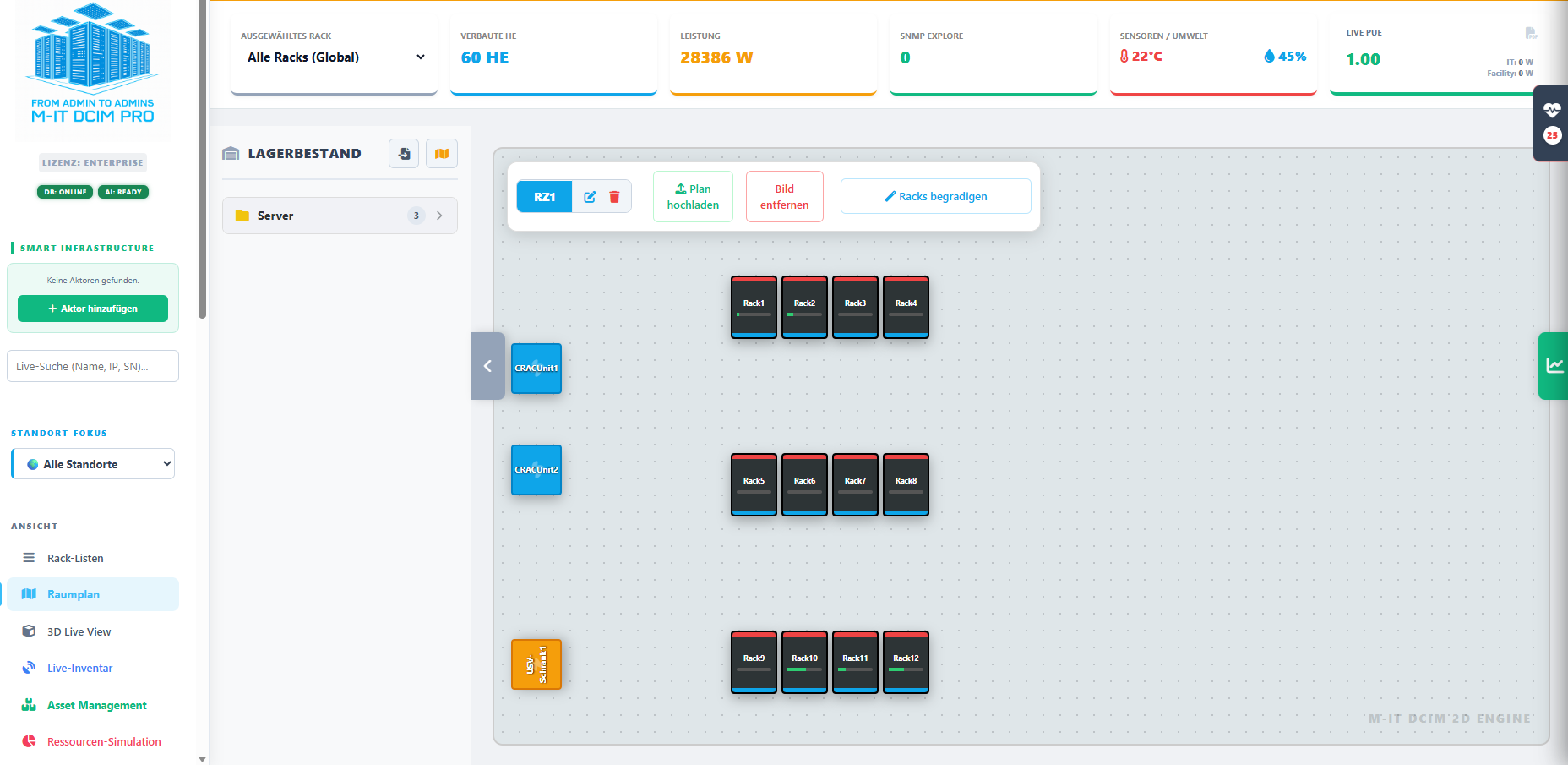Image resolution: width=1568 pixels, height=765 pixels.
Task: Click the 28386 W power value
Action: pos(716,57)
